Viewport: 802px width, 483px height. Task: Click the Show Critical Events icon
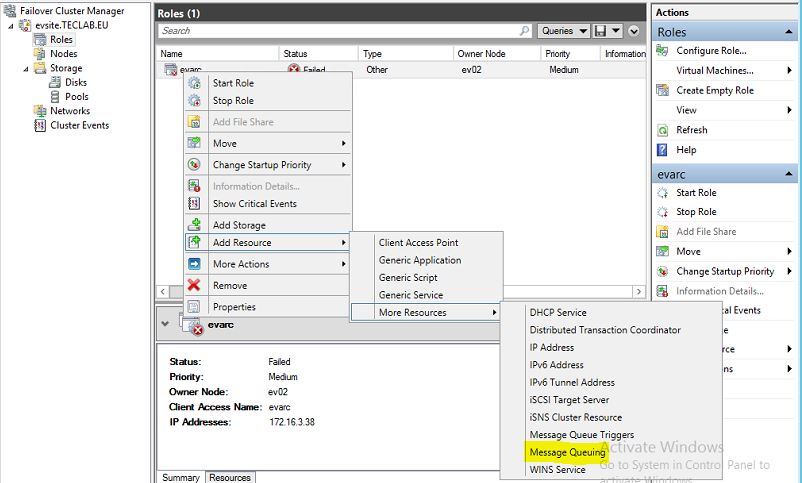coord(194,204)
